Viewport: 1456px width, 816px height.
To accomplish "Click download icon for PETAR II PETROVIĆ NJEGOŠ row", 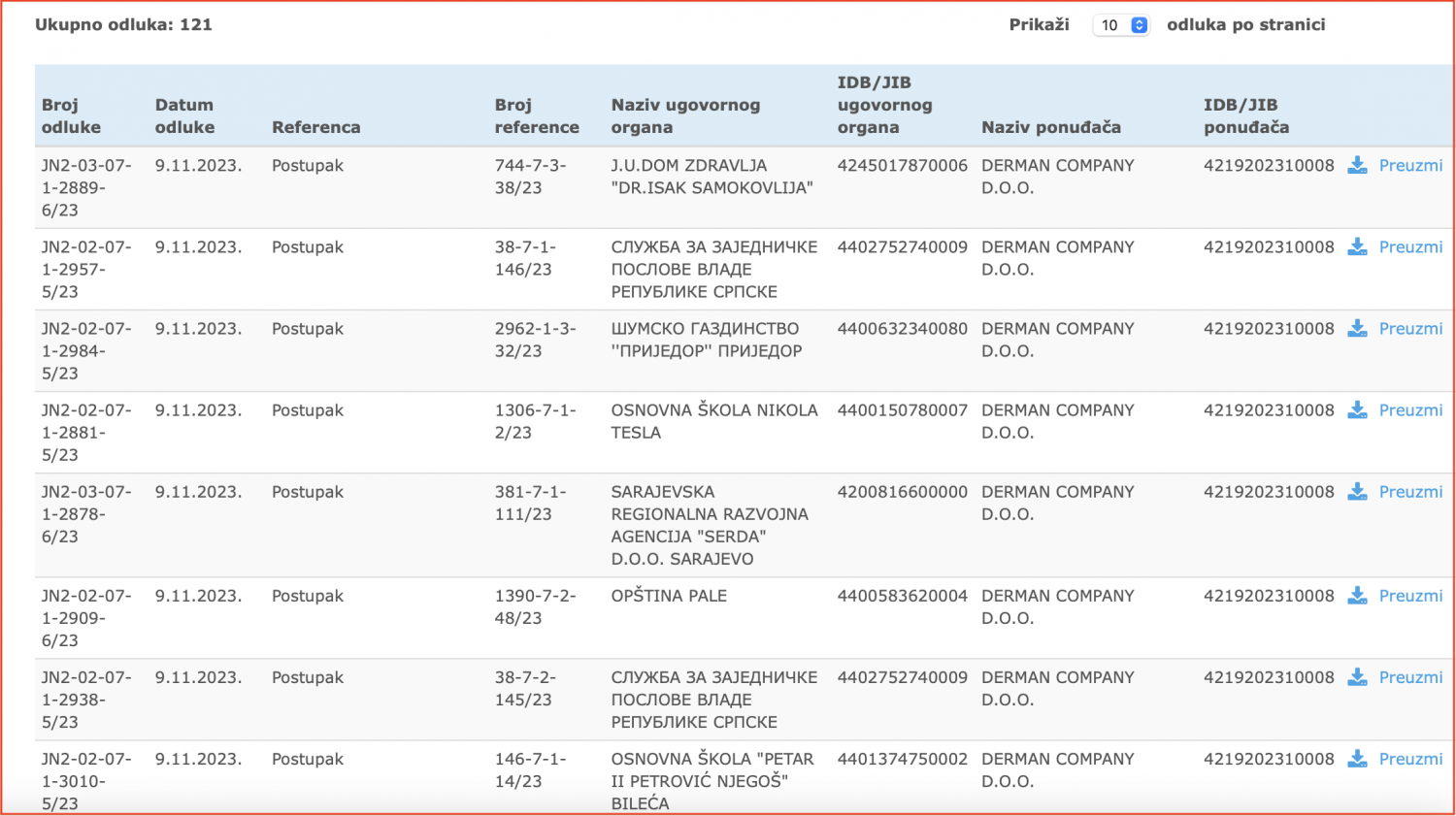I will click(x=1357, y=759).
